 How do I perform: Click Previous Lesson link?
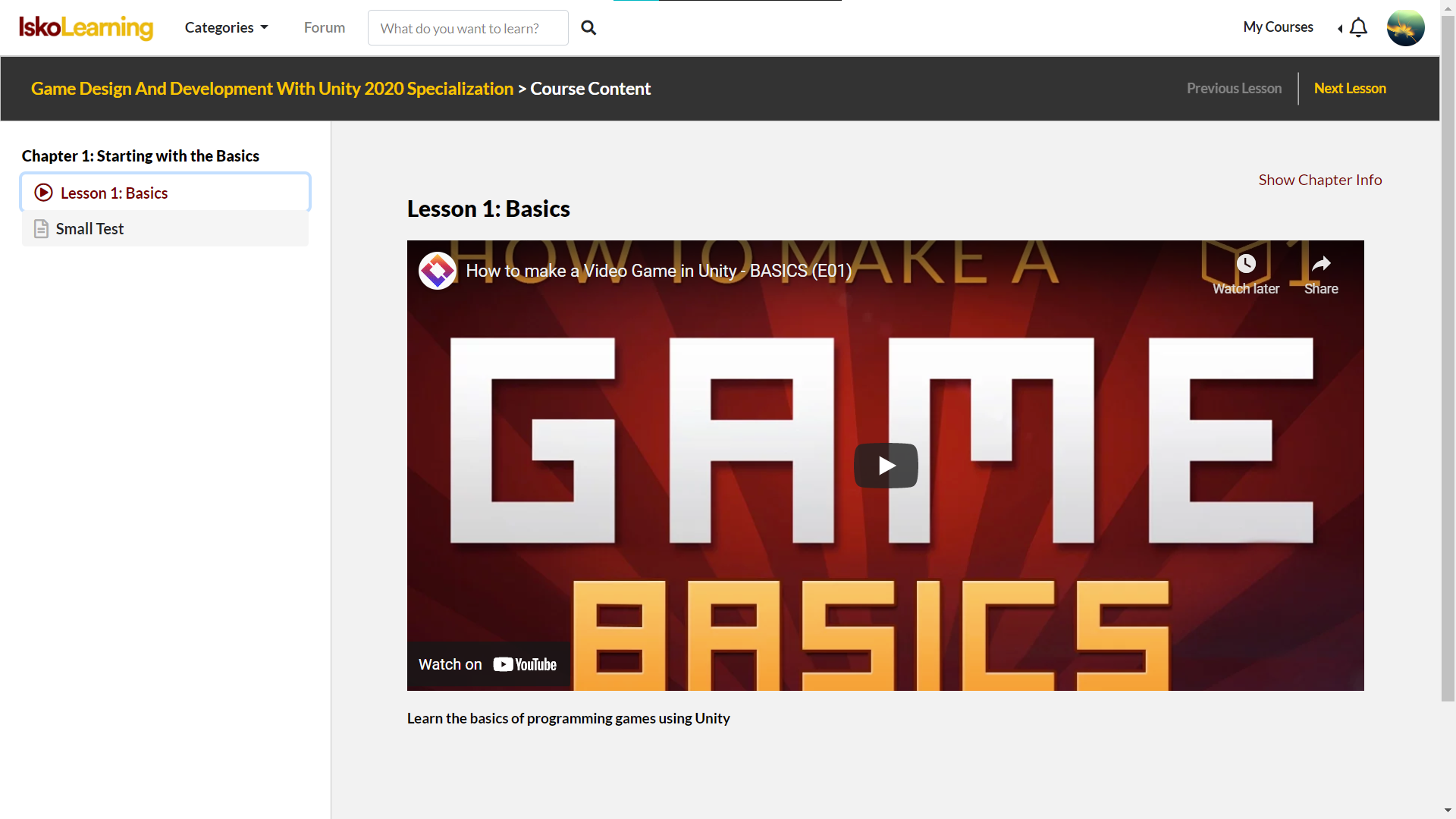[1234, 89]
